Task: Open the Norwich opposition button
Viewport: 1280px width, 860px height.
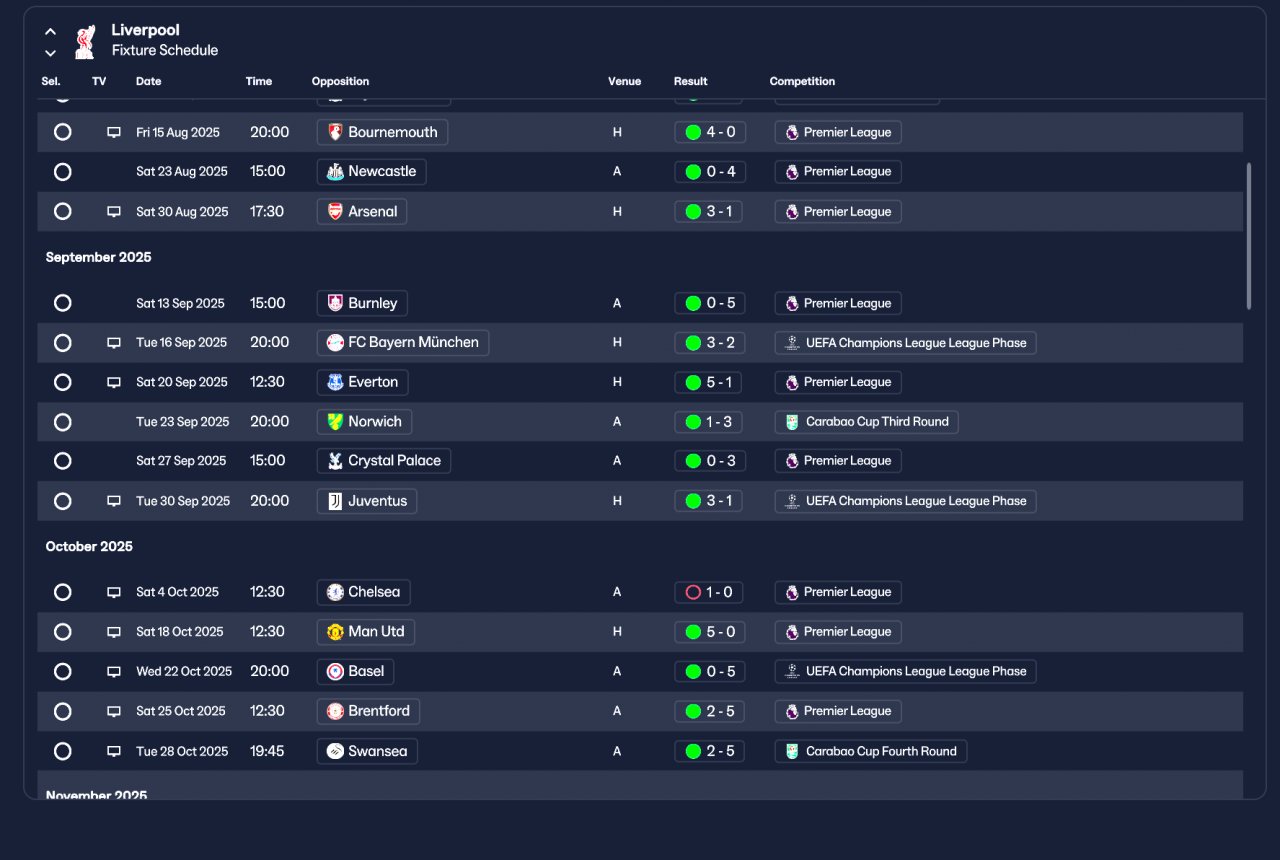Action: tap(364, 422)
